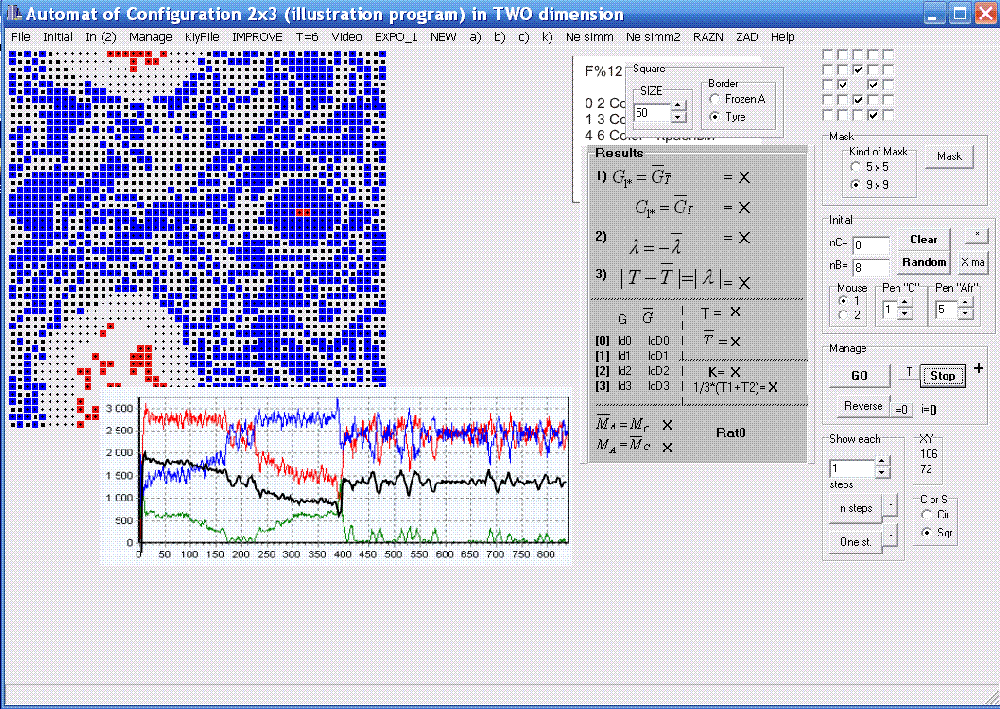The width and height of the screenshot is (1000, 709).
Task: Open the EXPO_1 menu
Action: pyautogui.click(x=396, y=37)
